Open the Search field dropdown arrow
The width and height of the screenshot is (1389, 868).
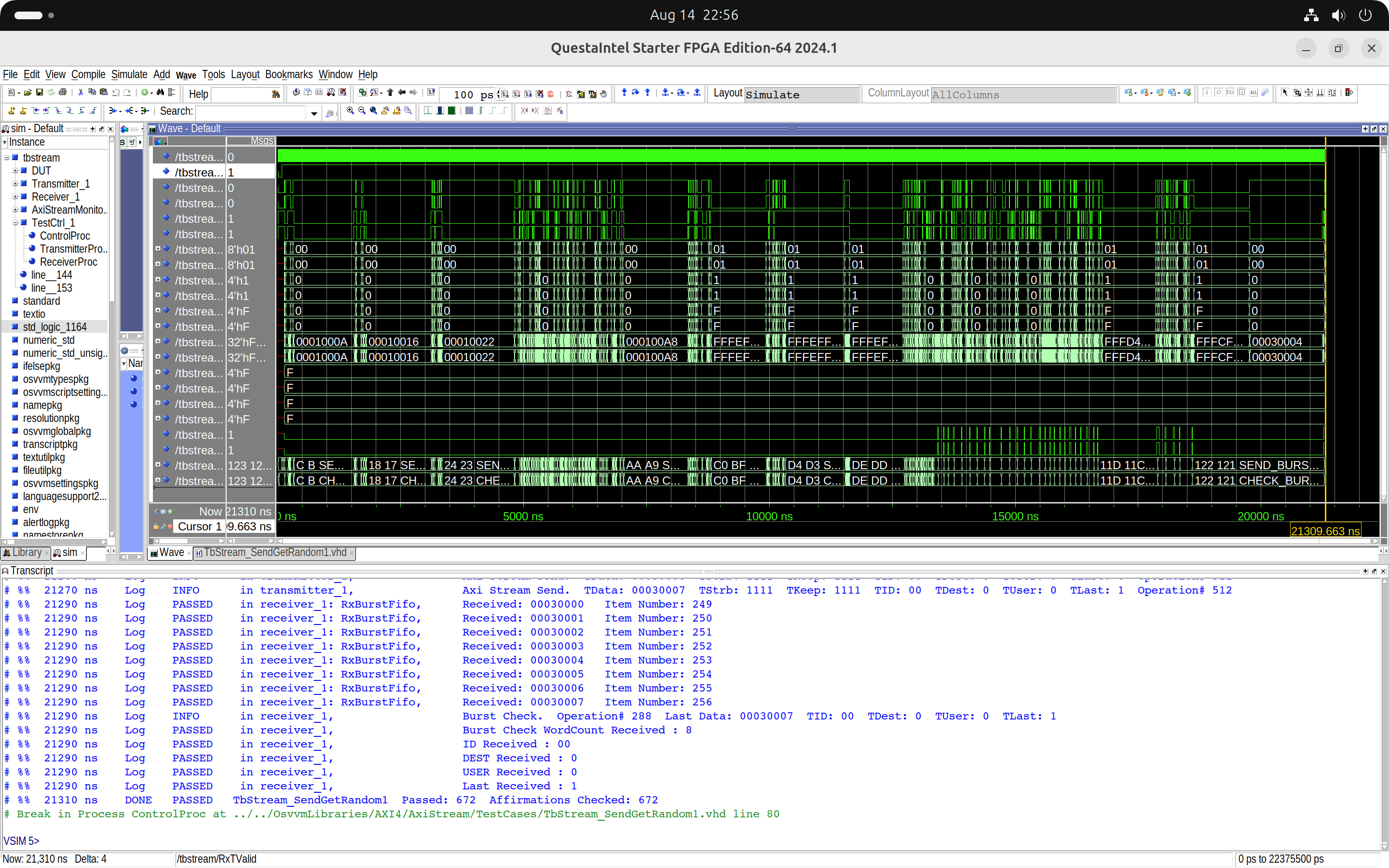pos(314,113)
